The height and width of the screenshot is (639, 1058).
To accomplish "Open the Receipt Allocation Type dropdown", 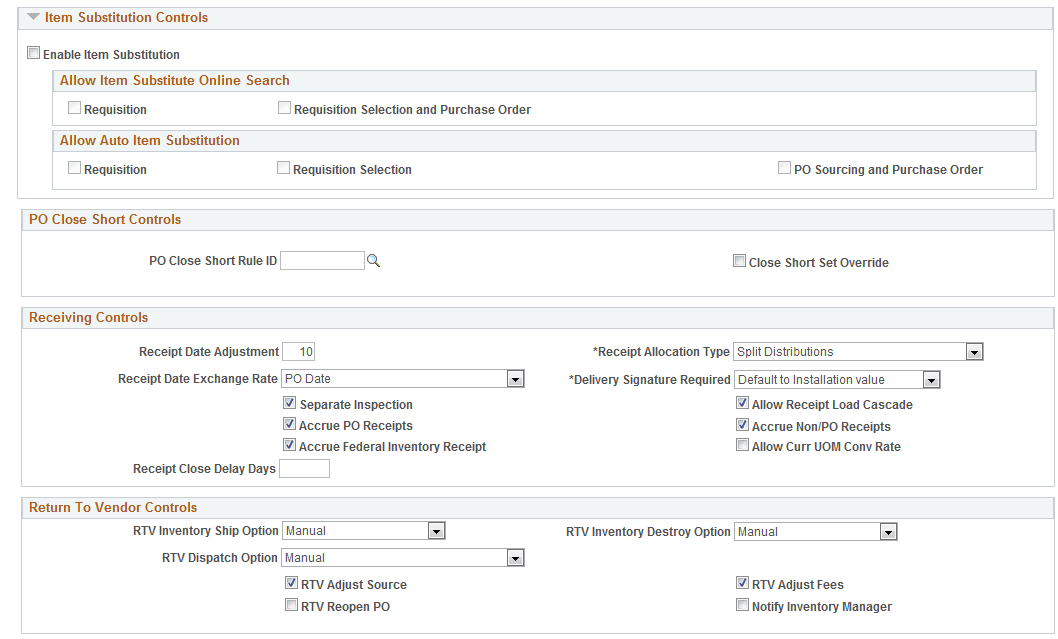I will (974, 351).
